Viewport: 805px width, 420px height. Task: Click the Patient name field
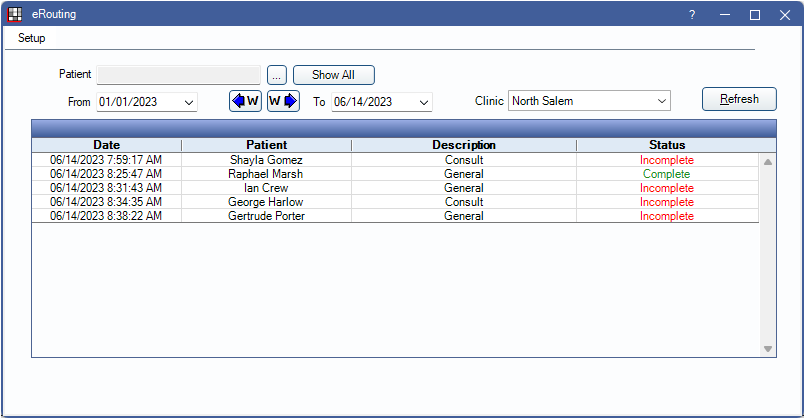178,75
